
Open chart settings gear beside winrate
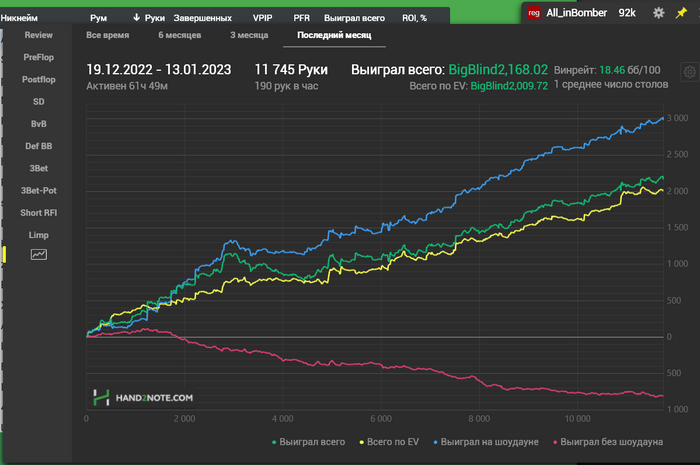pyautogui.click(x=689, y=71)
